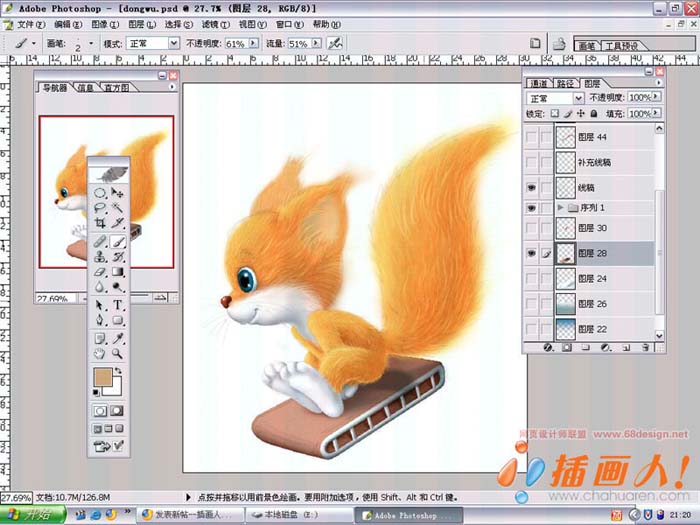Screen dimensions: 700x525
Task: Open the 文件 (File) menu
Action: tap(31, 25)
